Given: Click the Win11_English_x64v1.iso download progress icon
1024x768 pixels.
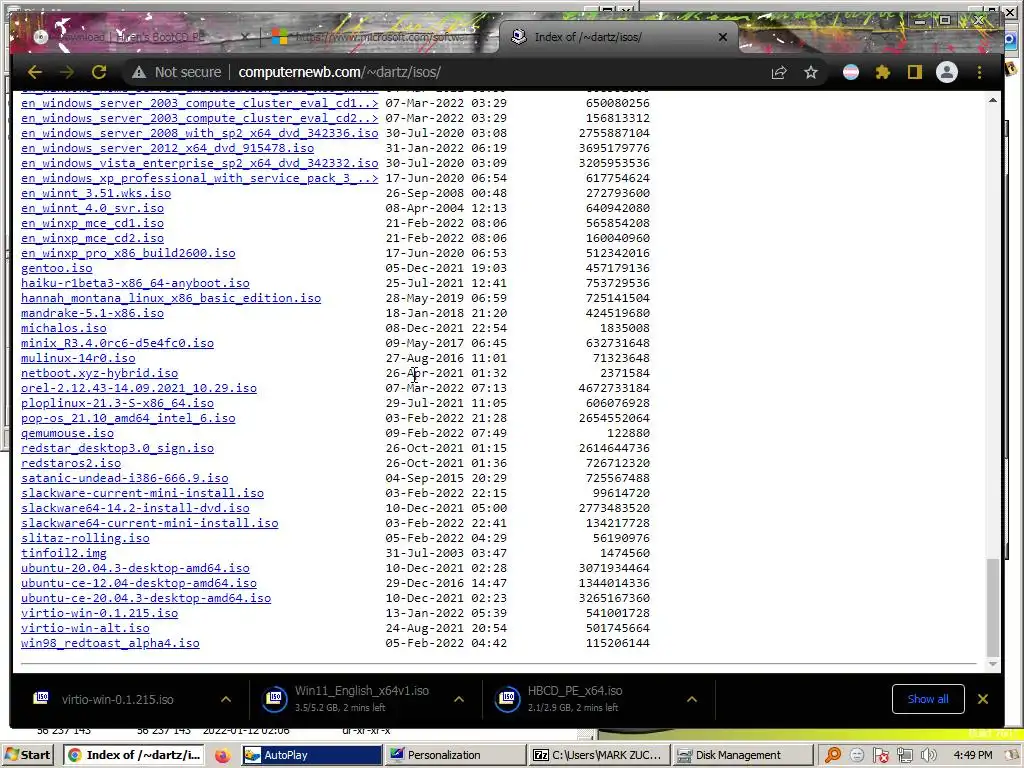Looking at the screenshot, I should click(274, 699).
